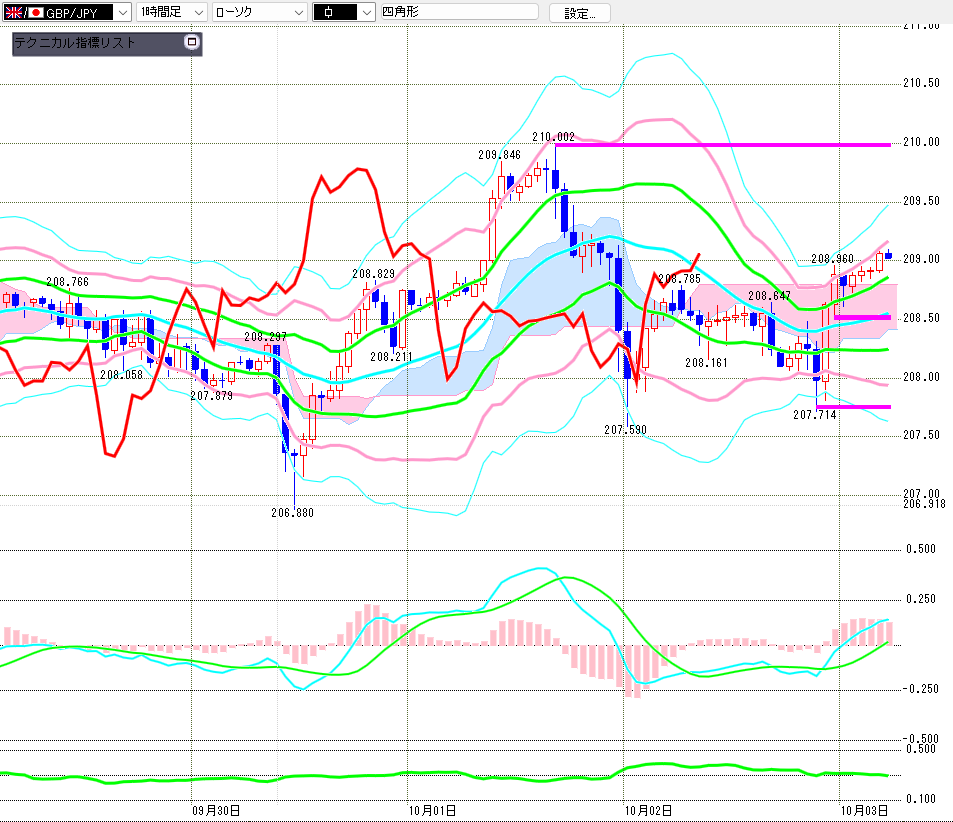Click the テクニカル指標リスト panel title

point(75,43)
